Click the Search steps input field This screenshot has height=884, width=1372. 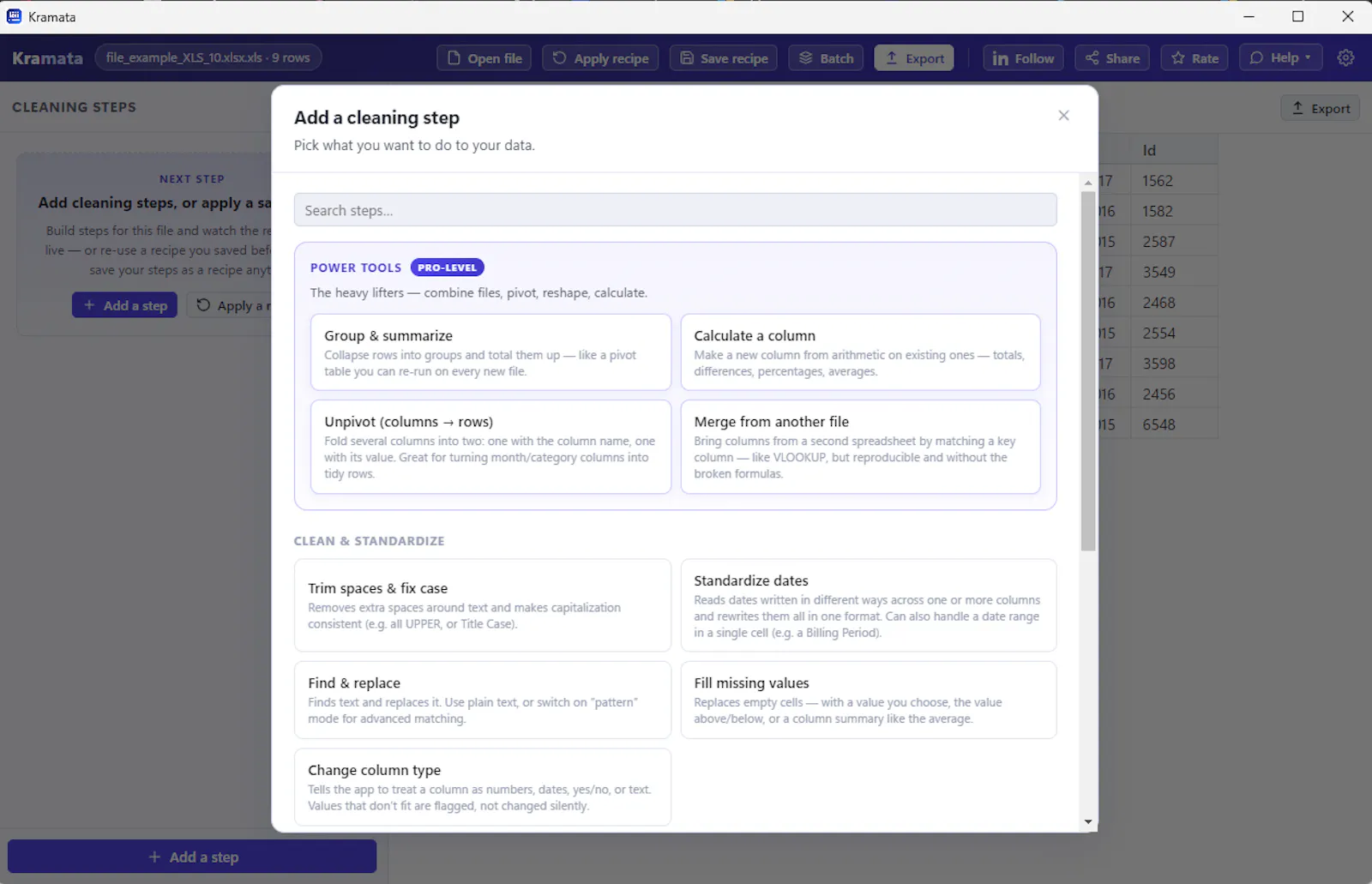pyautogui.click(x=675, y=210)
